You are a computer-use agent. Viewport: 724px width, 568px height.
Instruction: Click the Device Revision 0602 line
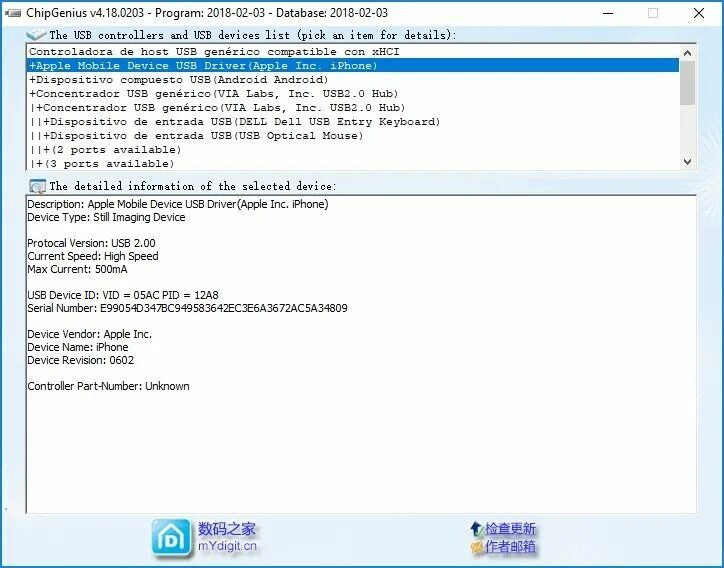coord(80,360)
